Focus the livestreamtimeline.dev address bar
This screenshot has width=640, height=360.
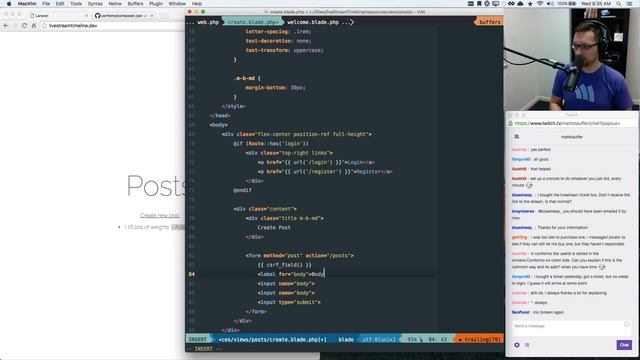[112, 25]
